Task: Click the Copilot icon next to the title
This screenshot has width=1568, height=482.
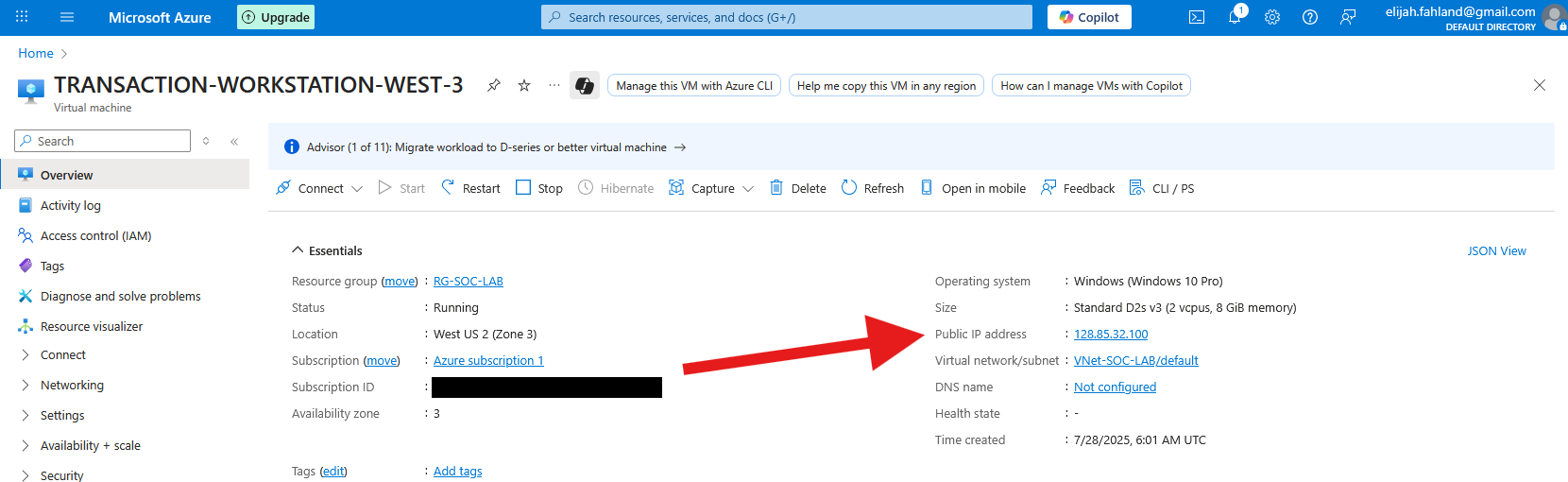Action: [585, 85]
